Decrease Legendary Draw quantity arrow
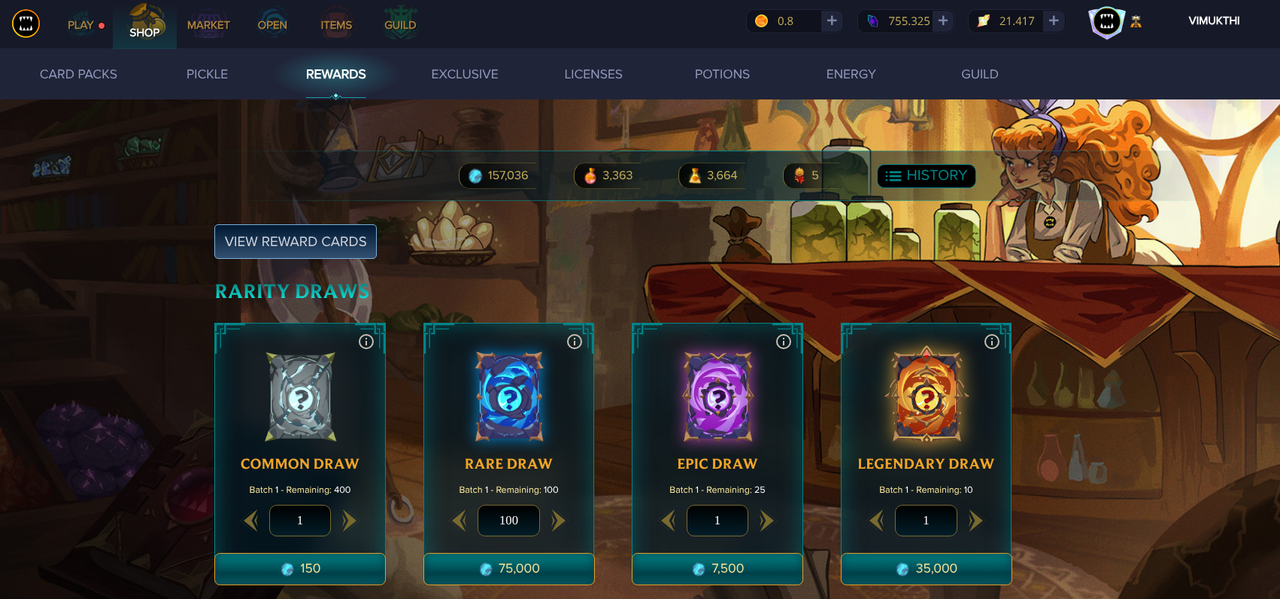The image size is (1280, 599). click(876, 521)
